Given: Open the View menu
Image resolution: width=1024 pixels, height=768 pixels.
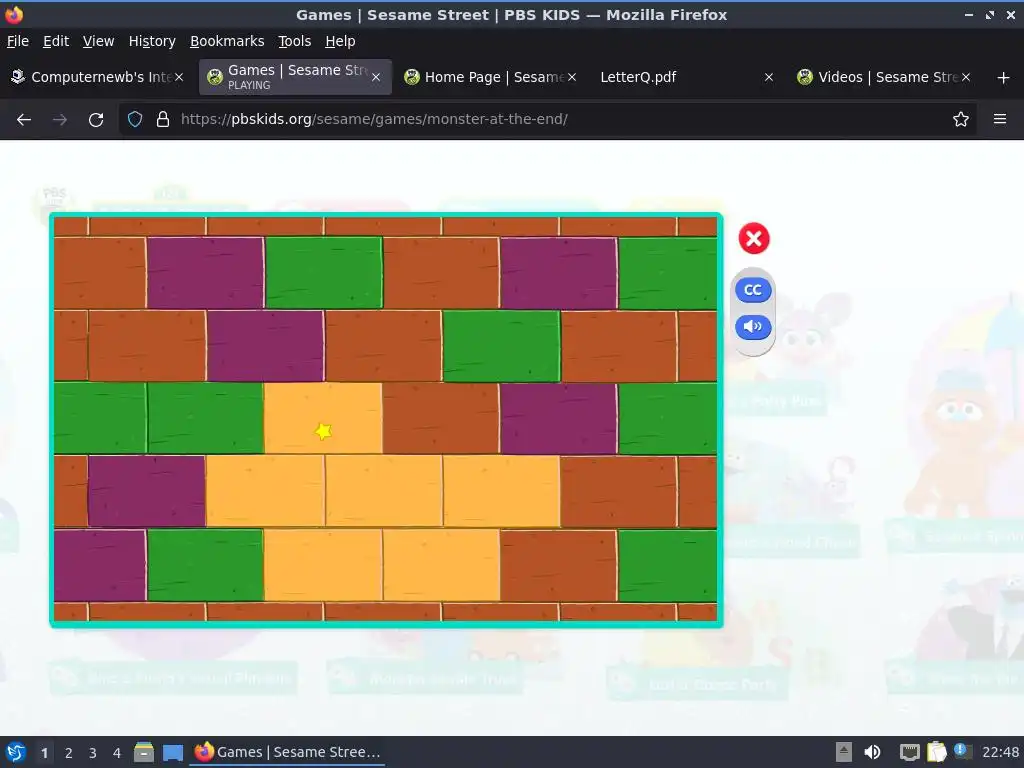Looking at the screenshot, I should click(98, 41).
